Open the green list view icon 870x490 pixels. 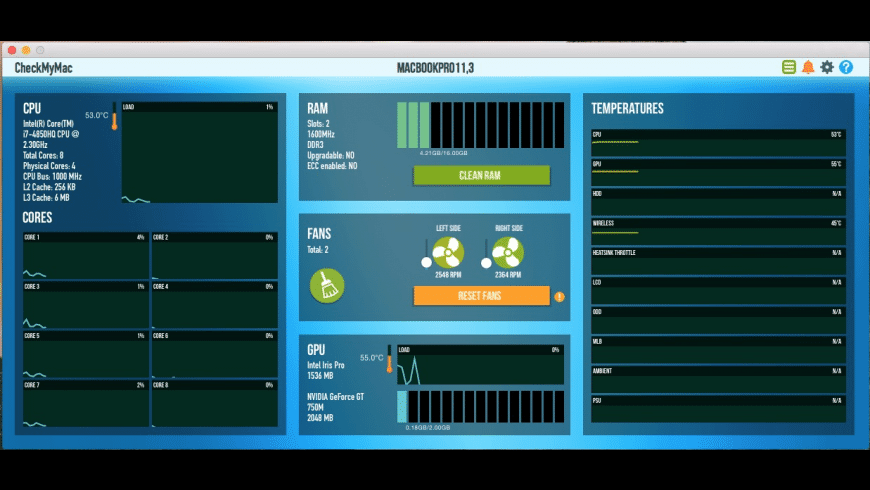788,68
